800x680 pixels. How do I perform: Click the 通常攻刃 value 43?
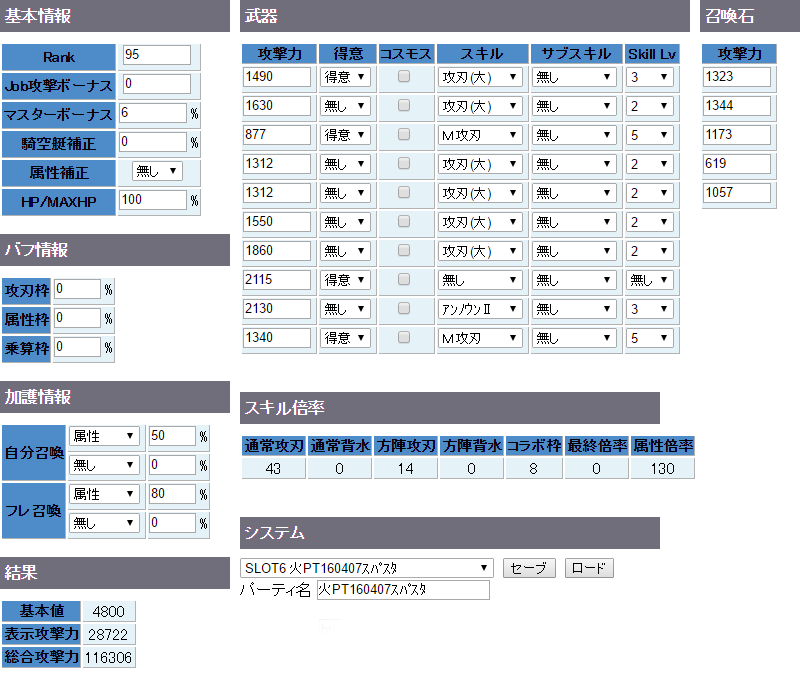click(273, 468)
